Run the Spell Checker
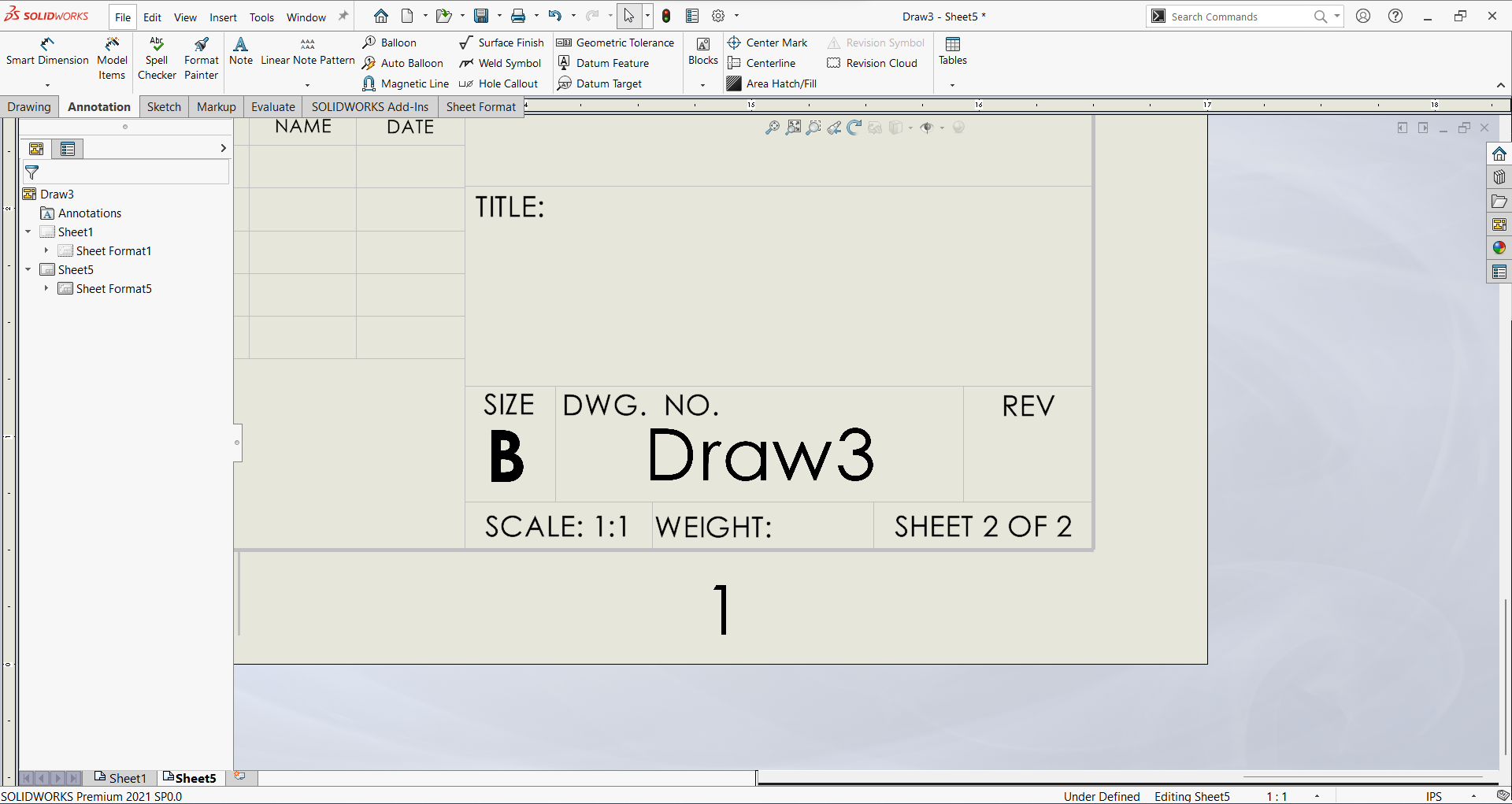Image resolution: width=1512 pixels, height=804 pixels. [x=157, y=58]
